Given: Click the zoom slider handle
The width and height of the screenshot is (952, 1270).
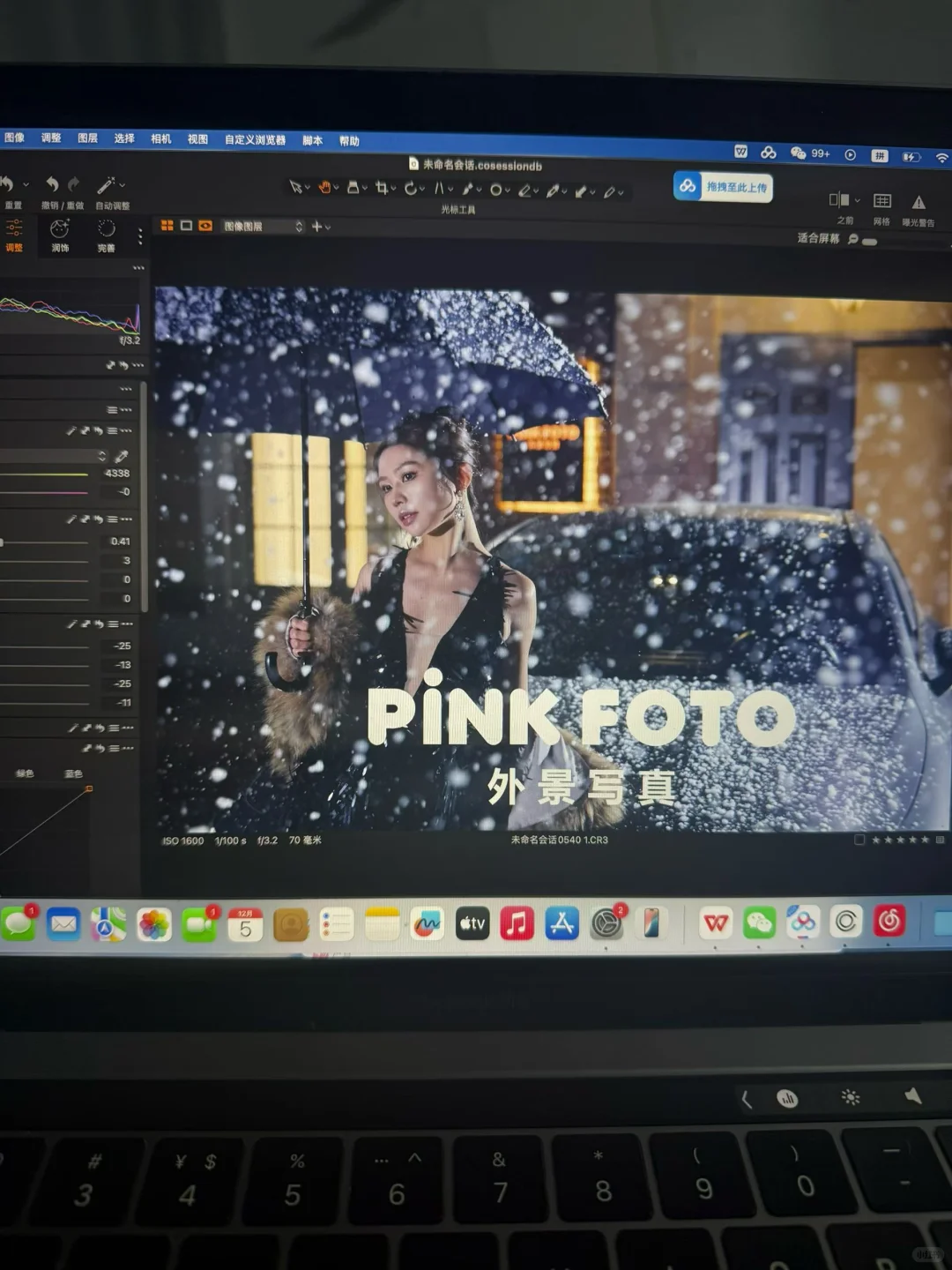Looking at the screenshot, I should click(x=870, y=242).
